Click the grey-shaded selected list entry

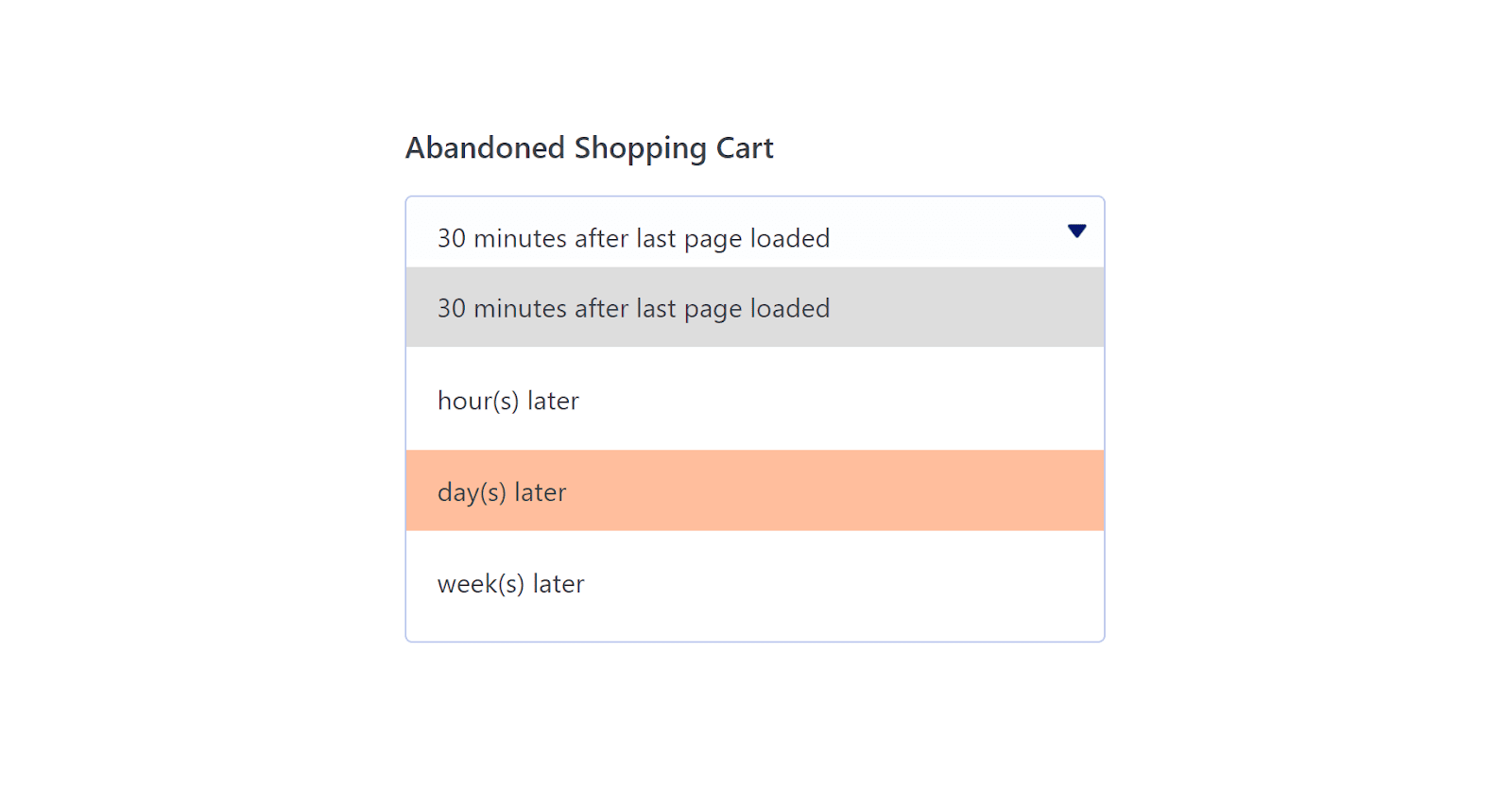click(755, 307)
